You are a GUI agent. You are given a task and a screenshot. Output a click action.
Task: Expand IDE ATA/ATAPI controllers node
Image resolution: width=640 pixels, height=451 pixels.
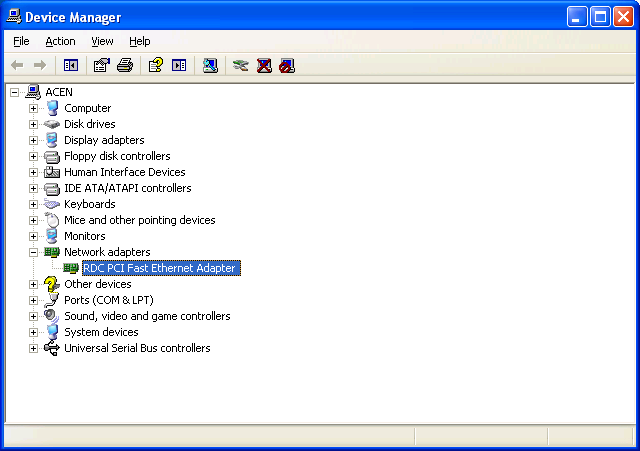click(x=33, y=189)
